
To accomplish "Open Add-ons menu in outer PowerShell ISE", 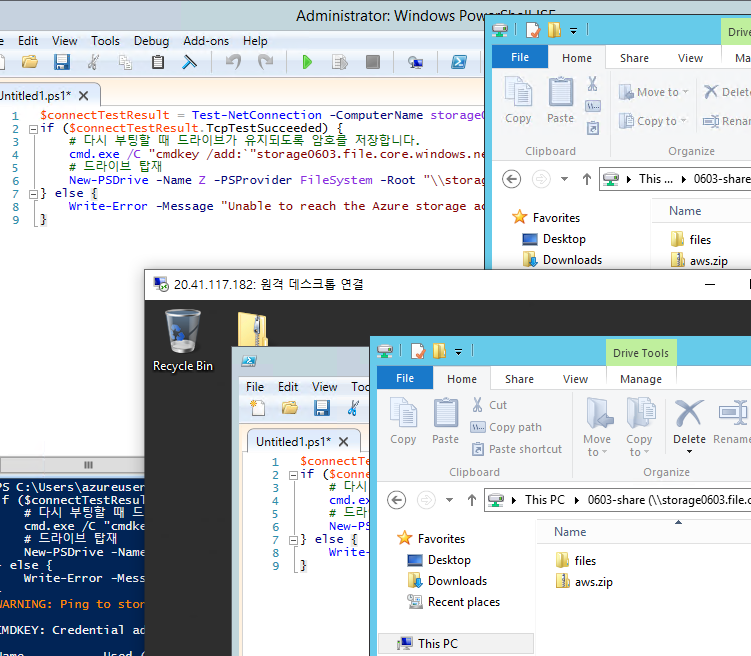I will pyautogui.click(x=206, y=41).
